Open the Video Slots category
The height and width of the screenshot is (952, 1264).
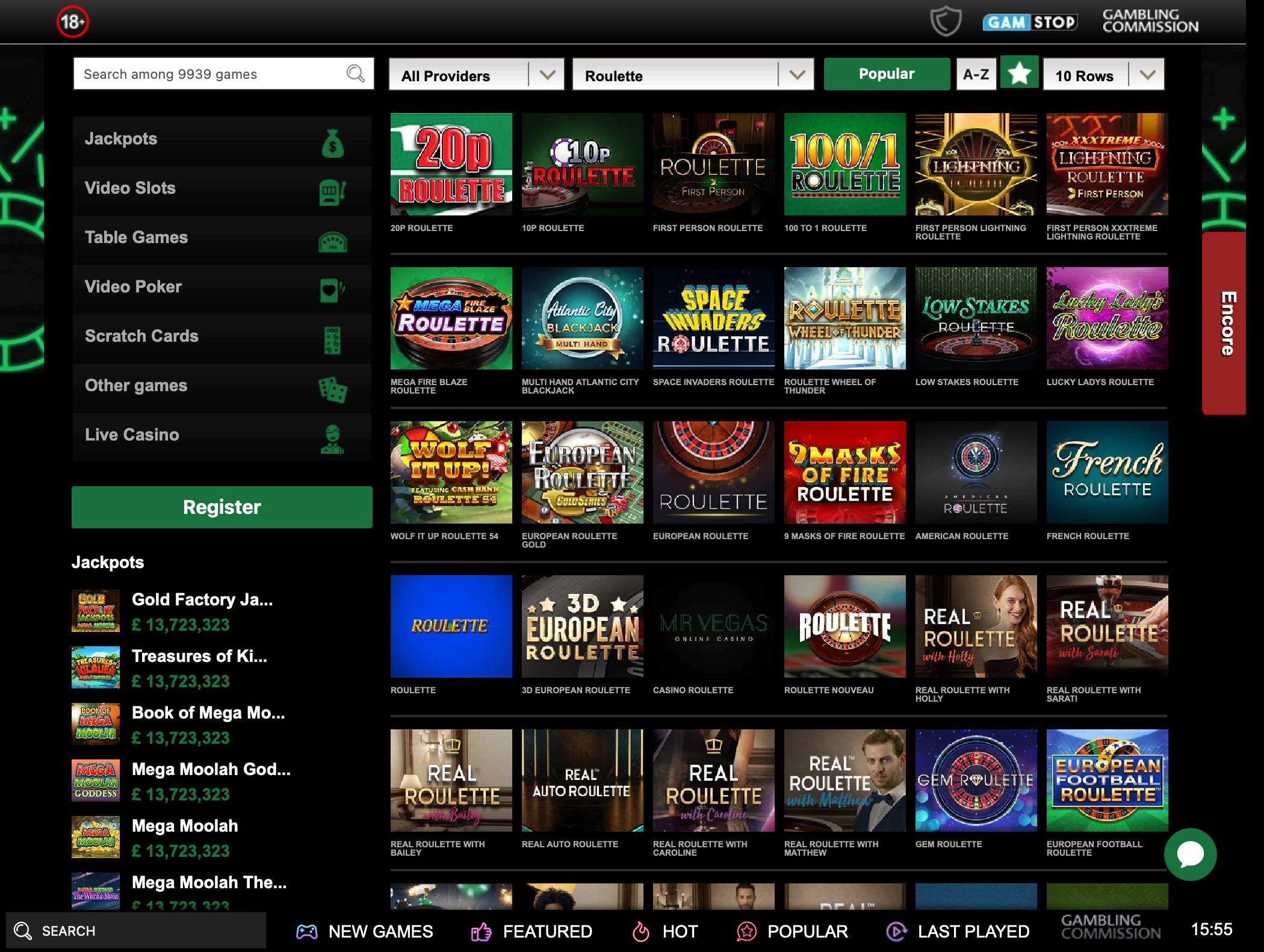pos(222,188)
